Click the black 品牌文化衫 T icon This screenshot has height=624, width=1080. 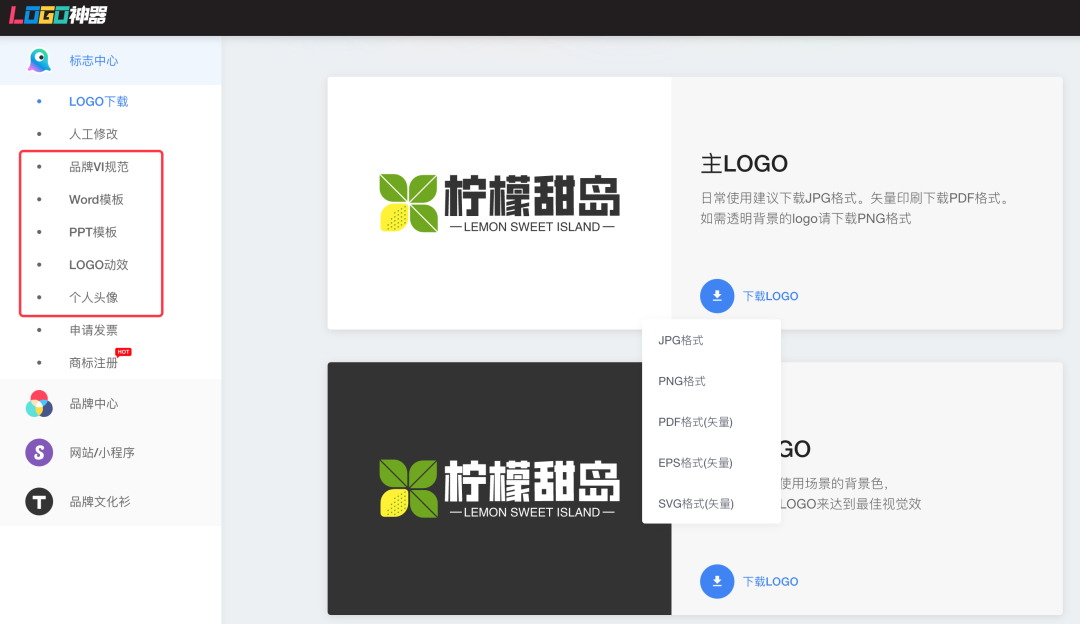[39, 502]
